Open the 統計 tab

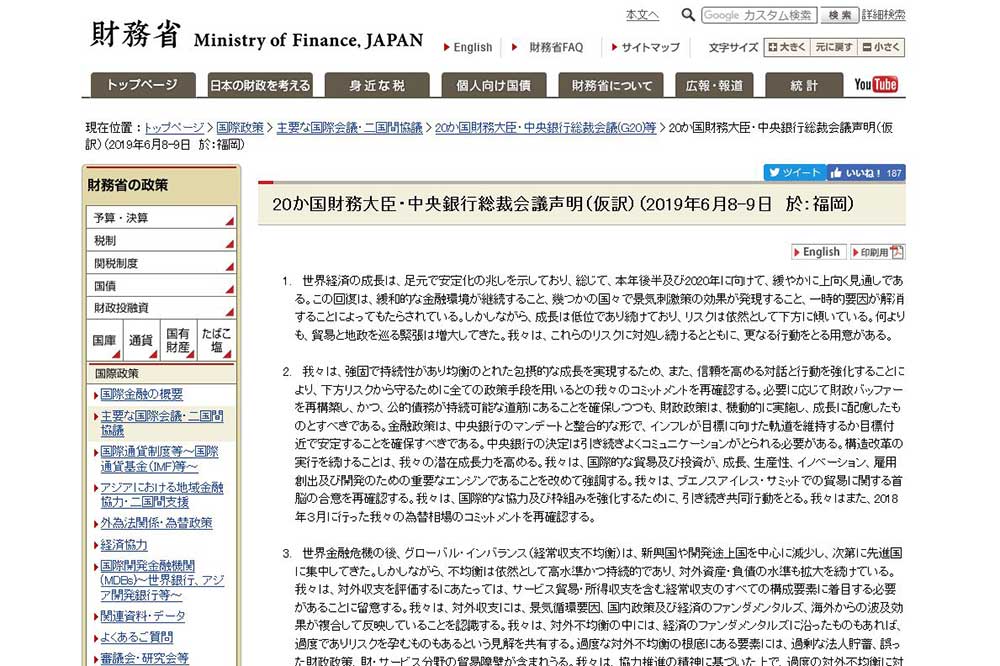(x=804, y=84)
